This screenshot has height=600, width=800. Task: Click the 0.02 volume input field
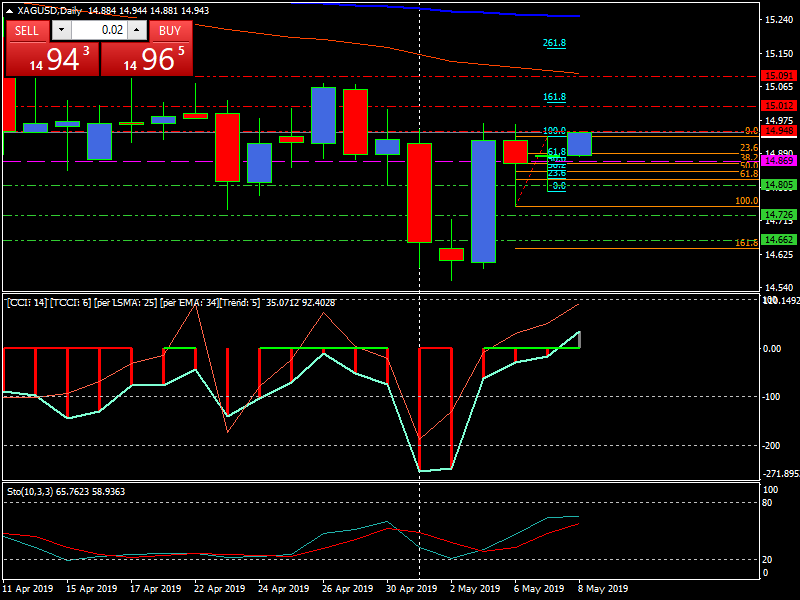[x=100, y=31]
